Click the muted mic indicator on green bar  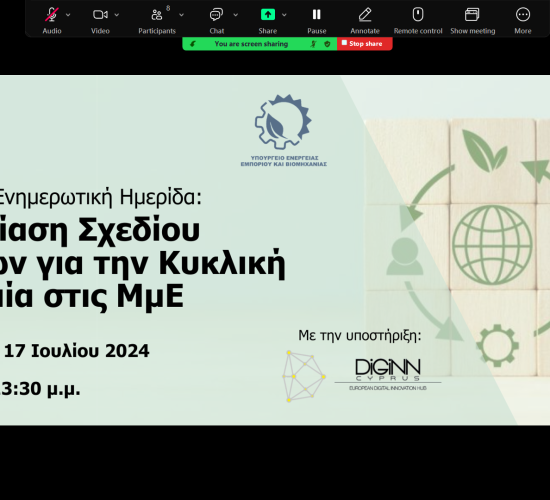(313, 44)
